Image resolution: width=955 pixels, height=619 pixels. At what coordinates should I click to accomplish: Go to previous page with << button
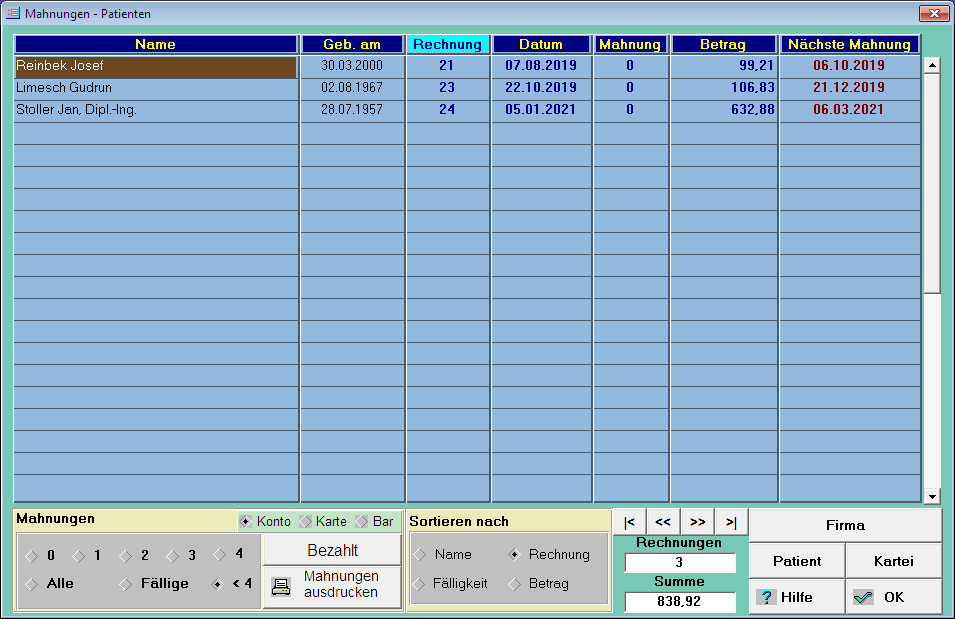click(663, 522)
